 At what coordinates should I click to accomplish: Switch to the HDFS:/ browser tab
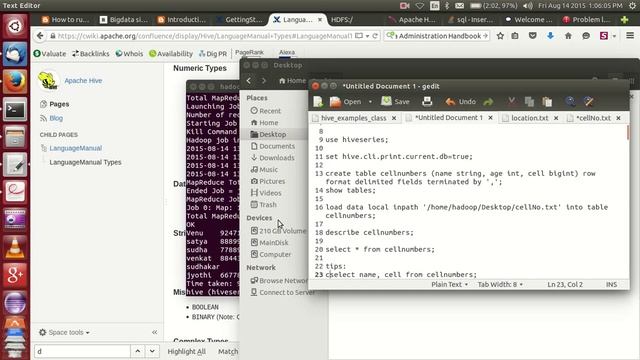[342, 20]
